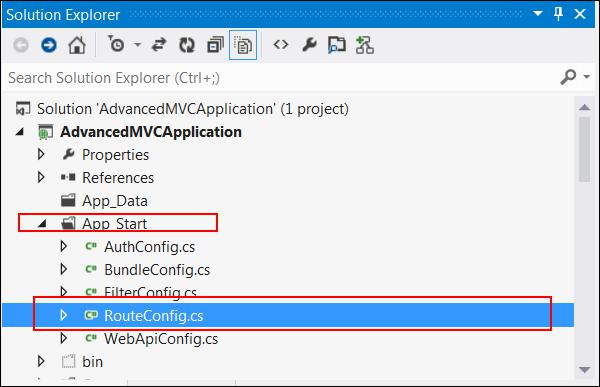This screenshot has height=387, width=600.
Task: Open the Pending Changes Filter dropdown arrow
Action: [x=137, y=45]
